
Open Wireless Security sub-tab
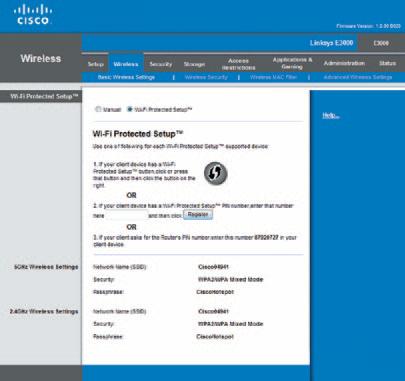(206, 77)
